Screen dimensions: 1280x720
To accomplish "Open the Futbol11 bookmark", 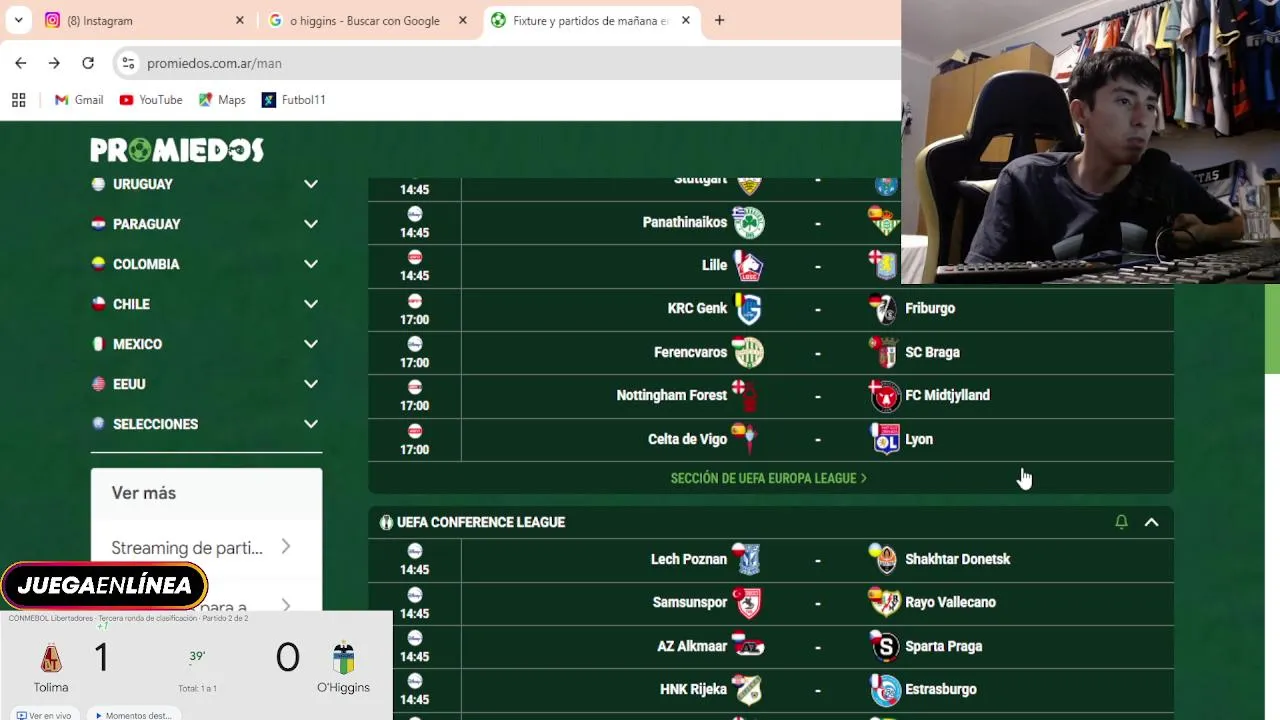I will pos(293,100).
